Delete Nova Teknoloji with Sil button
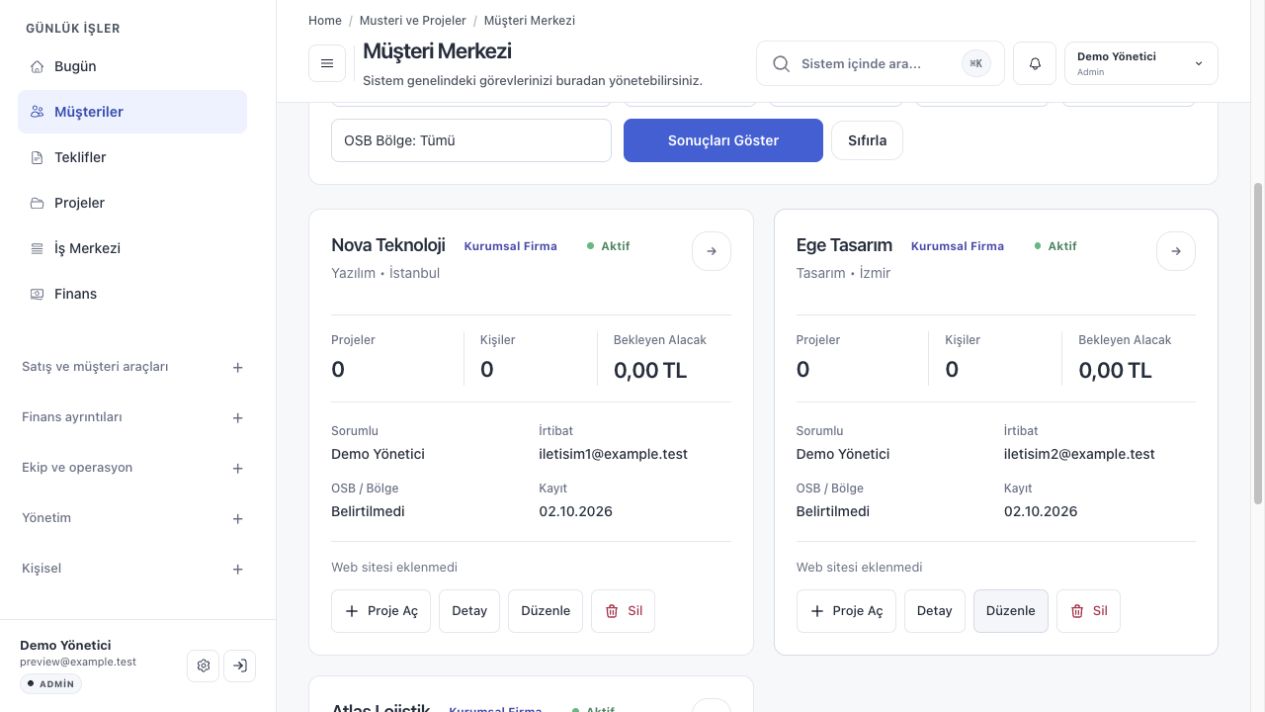Screen dimensions: 1265x712 (623, 611)
